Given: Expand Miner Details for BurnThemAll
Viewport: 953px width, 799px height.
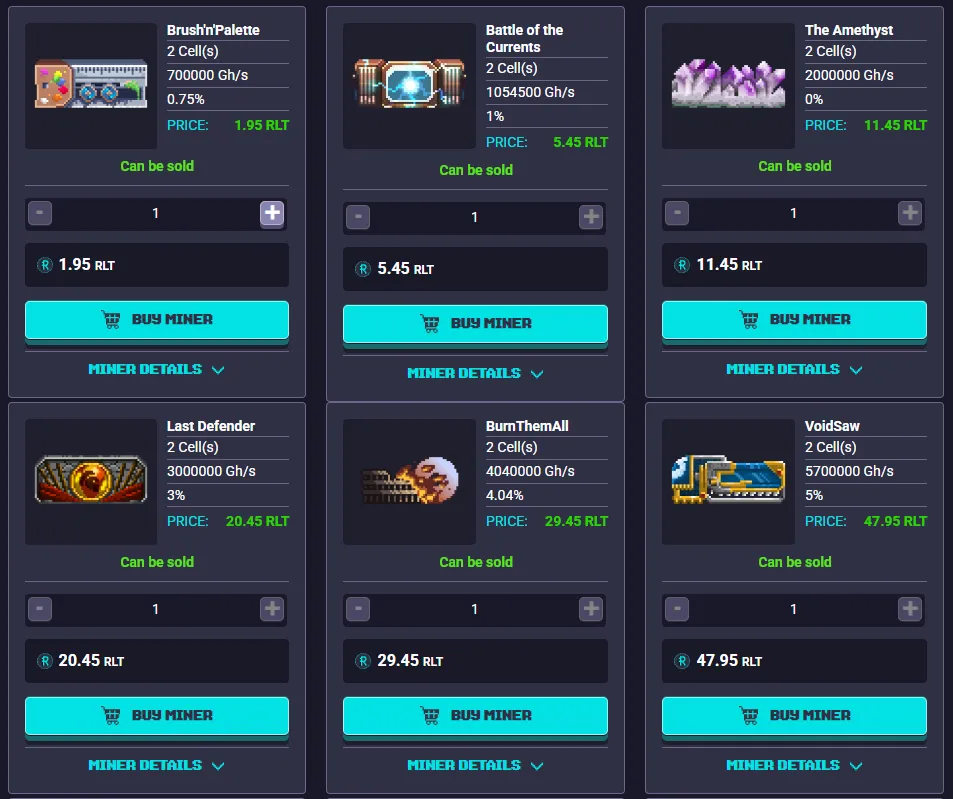Looking at the screenshot, I should click(475, 766).
